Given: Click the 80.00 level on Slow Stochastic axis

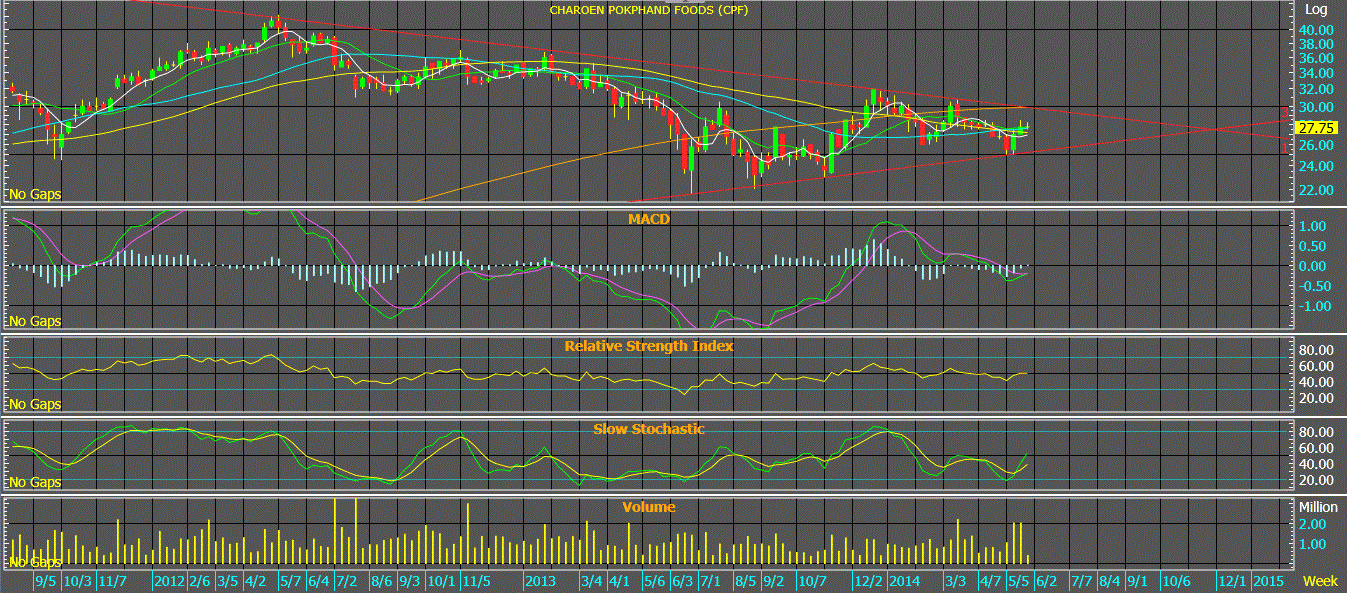Looking at the screenshot, I should 1315,432.
